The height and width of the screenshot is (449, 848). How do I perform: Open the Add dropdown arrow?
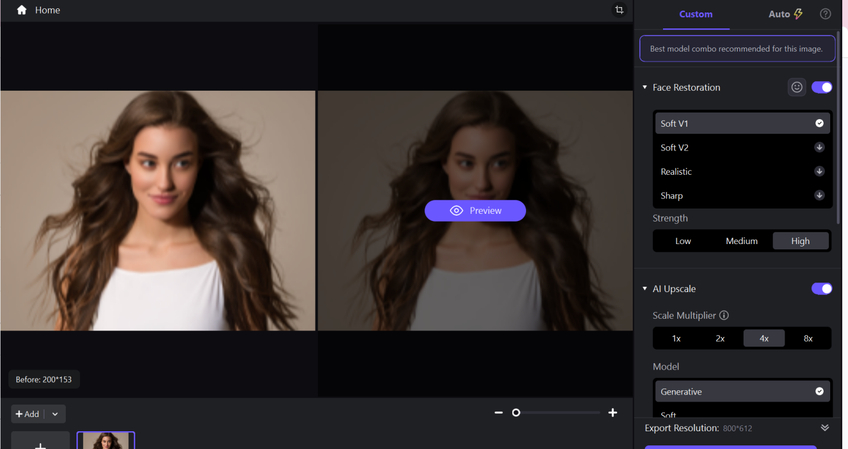[x=55, y=414]
